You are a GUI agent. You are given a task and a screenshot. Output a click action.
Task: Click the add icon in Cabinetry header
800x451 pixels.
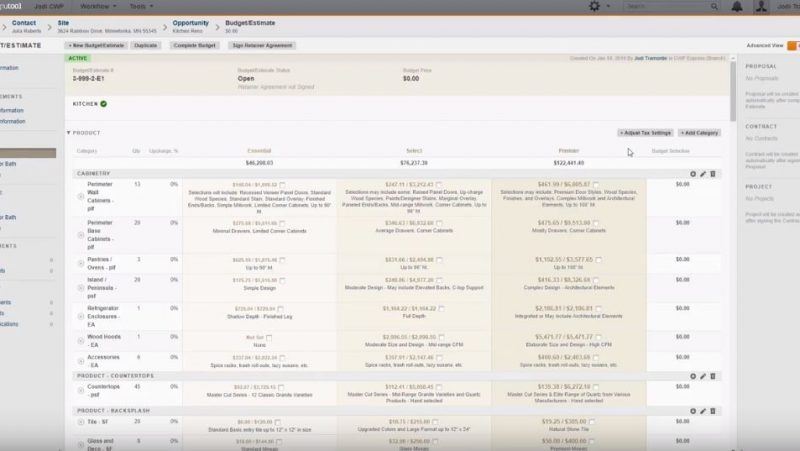[x=692, y=173]
